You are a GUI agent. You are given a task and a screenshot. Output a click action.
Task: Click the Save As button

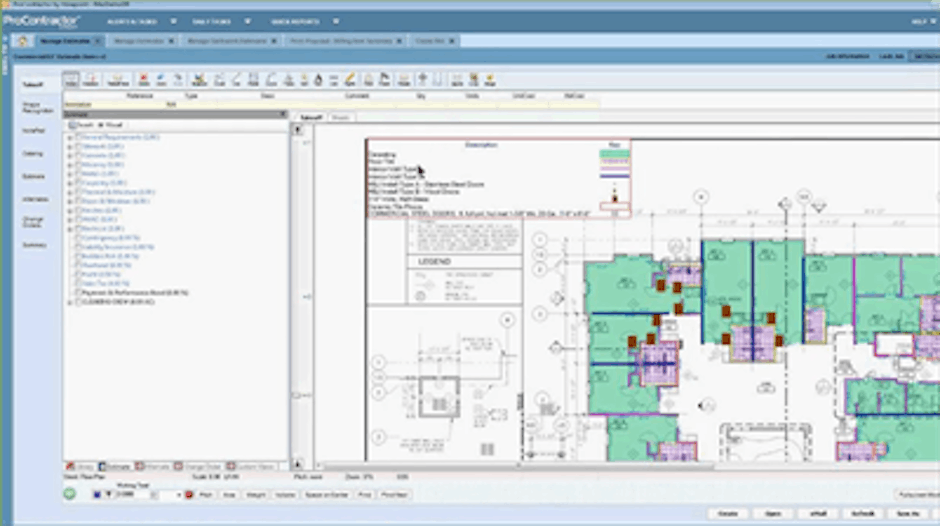pos(908,513)
